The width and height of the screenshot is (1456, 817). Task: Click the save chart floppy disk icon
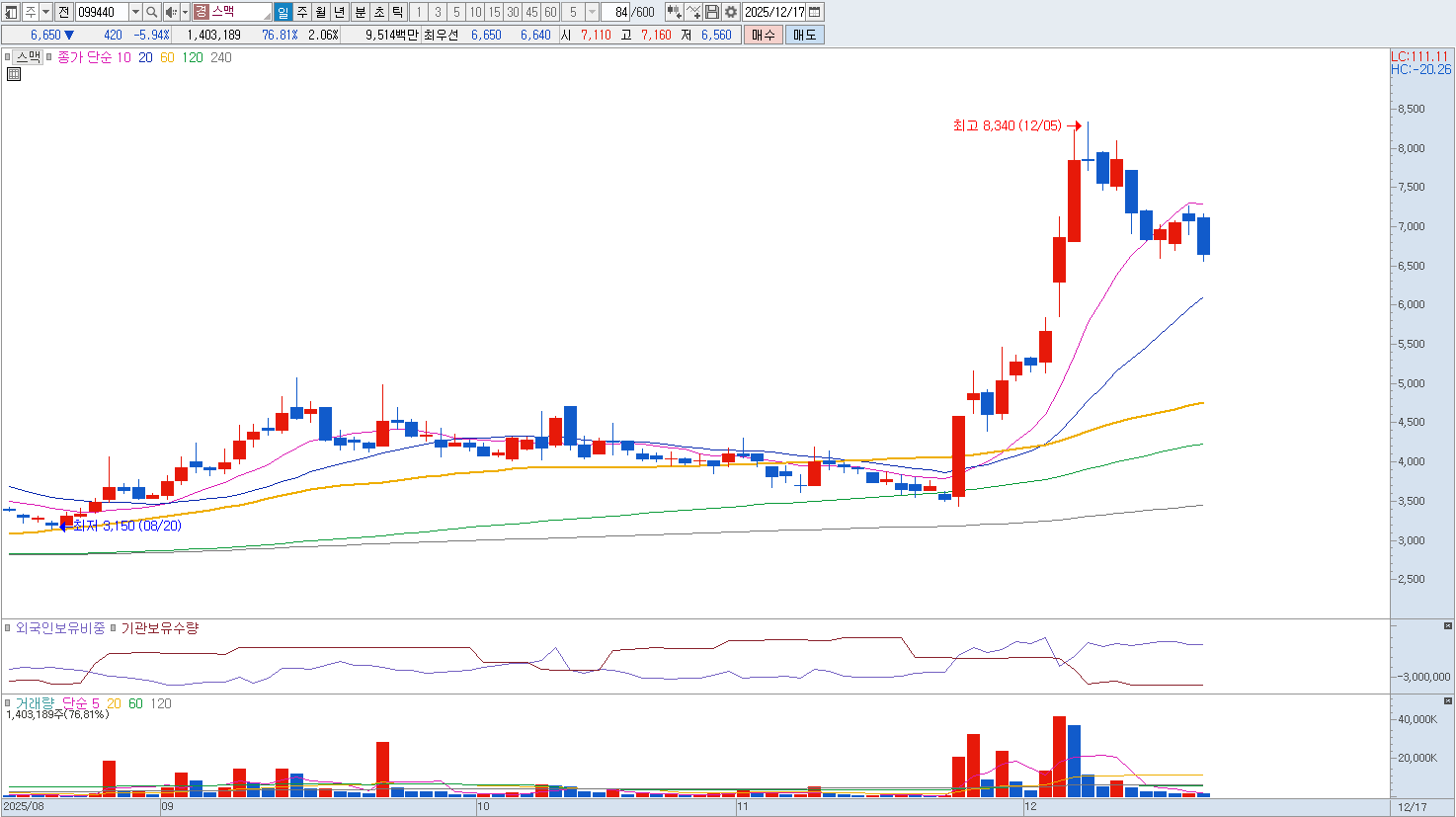pyautogui.click(x=712, y=12)
